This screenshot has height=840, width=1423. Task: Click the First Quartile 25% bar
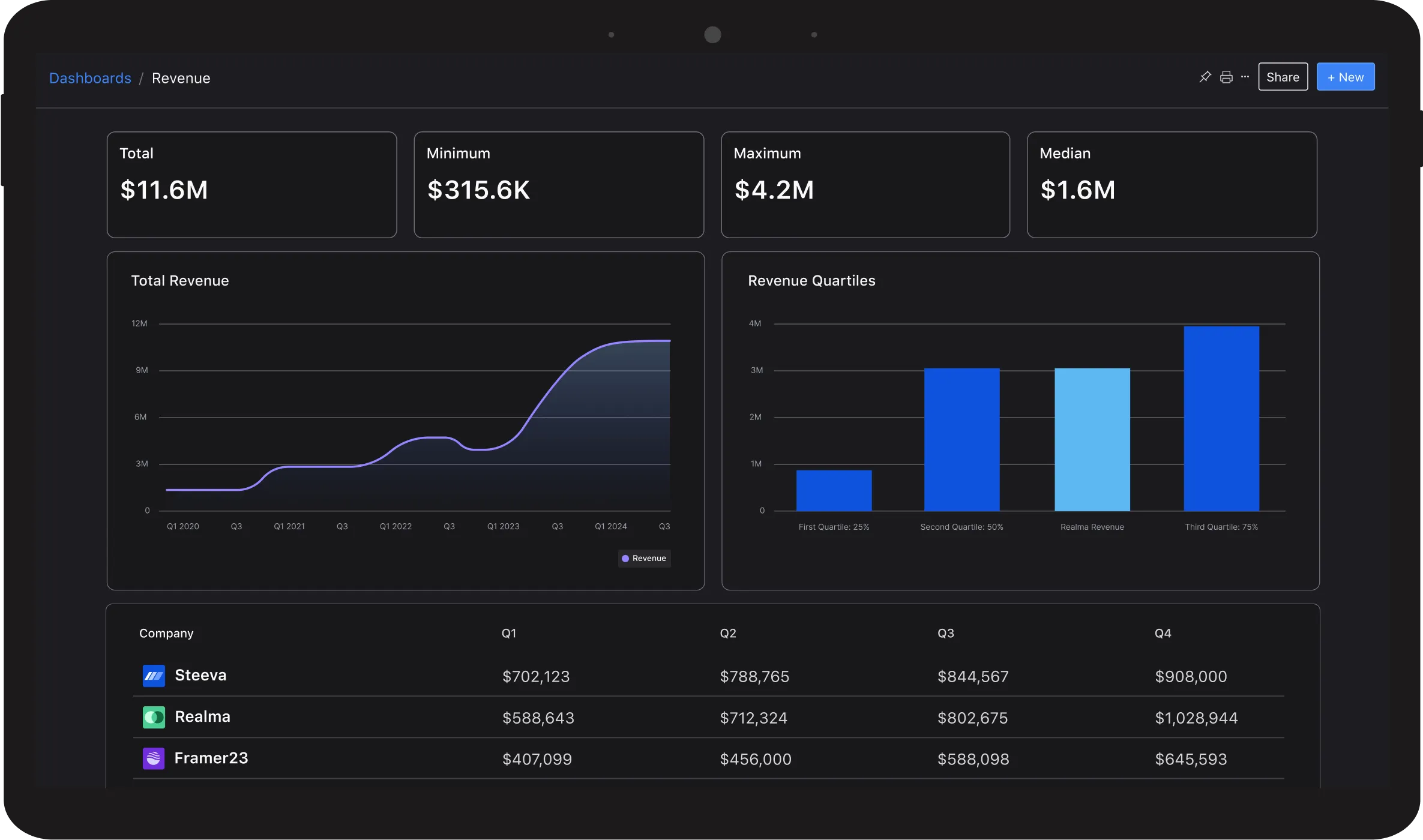coord(834,490)
